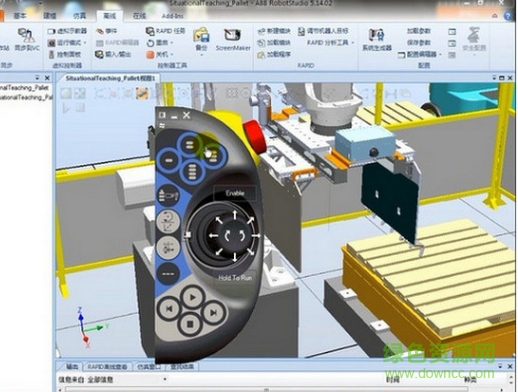The width and height of the screenshot is (518, 392).
Task: Toggle the reorient/linear motion mode key
Action: point(168,221)
